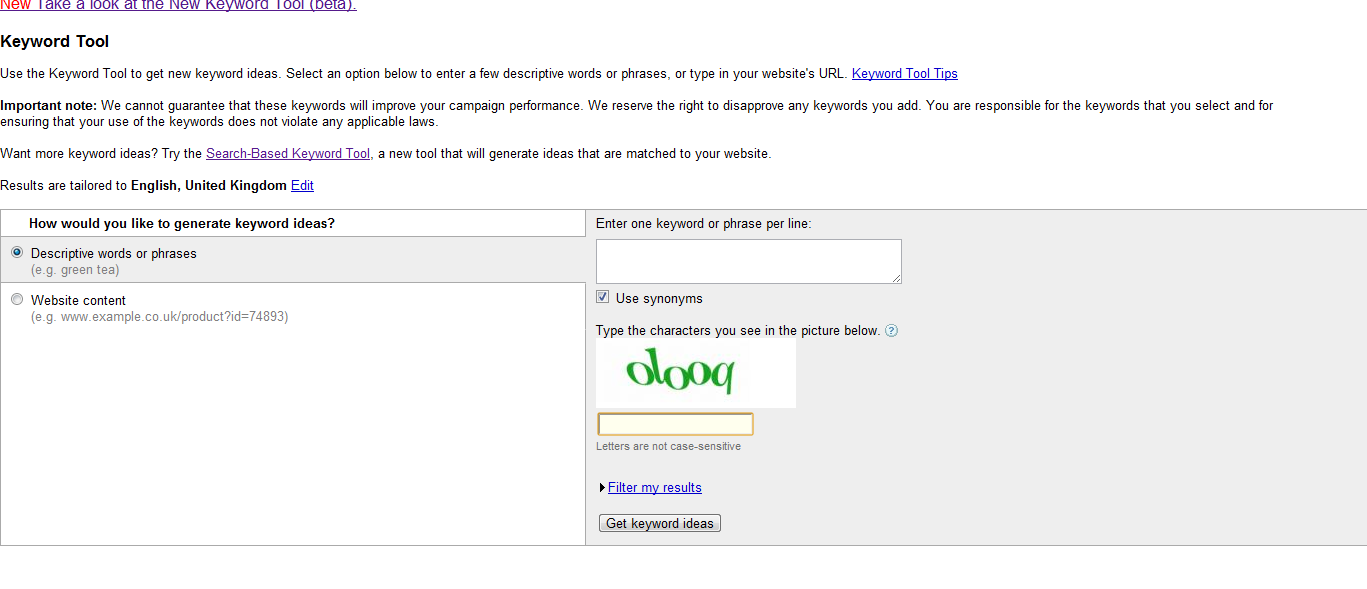Open the Search-Based Keyword Tool link
1367x589 pixels.
288,154
